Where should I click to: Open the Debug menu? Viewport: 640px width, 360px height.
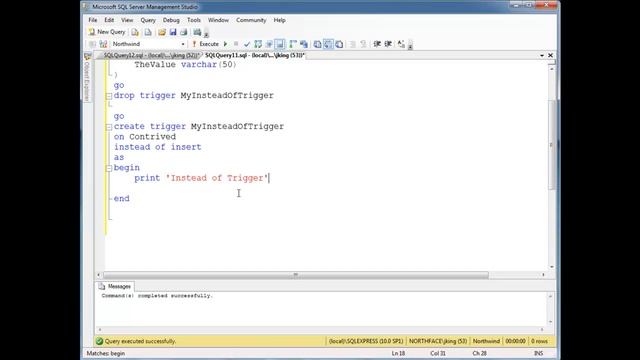171,20
